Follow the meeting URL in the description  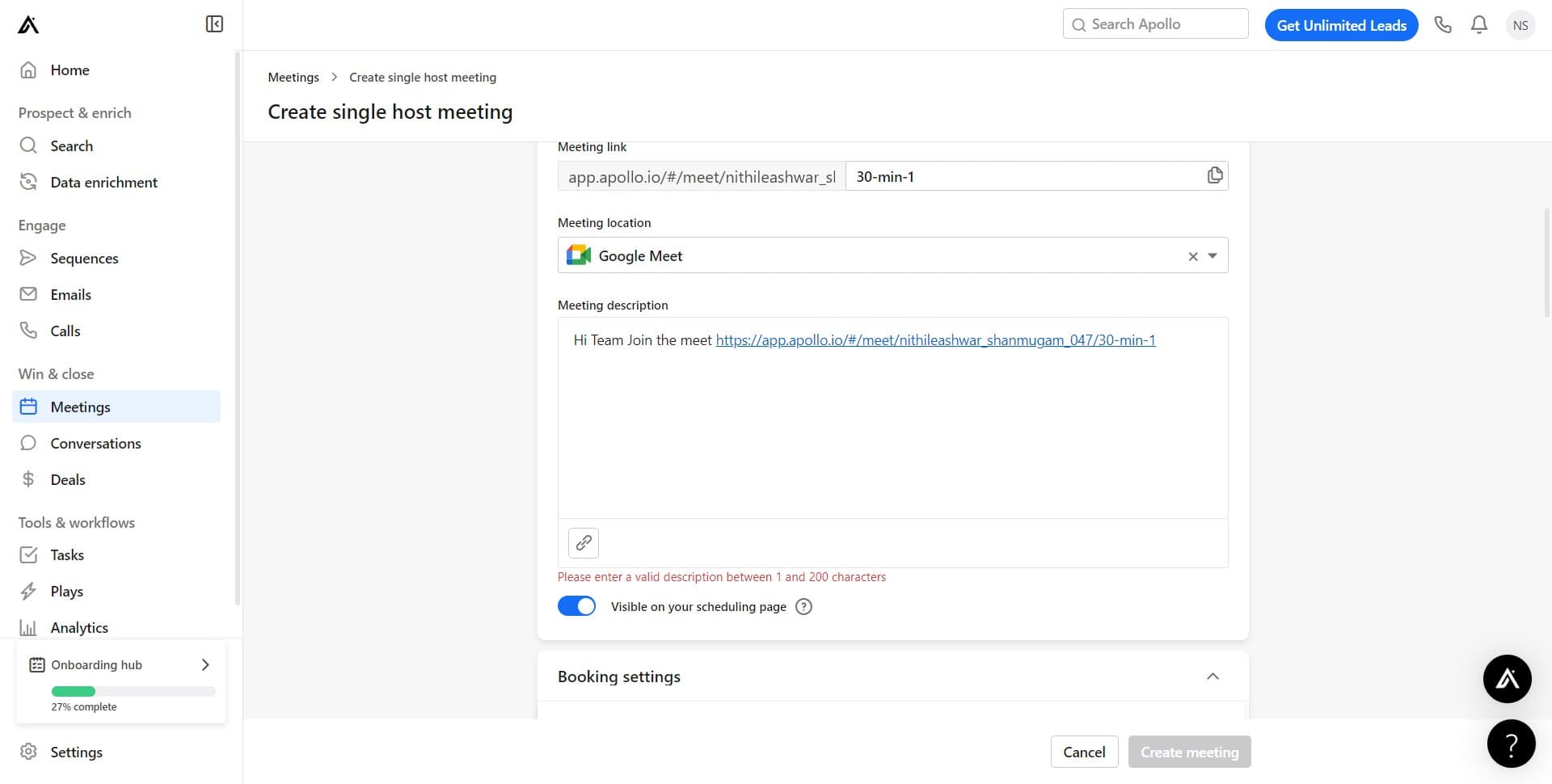[934, 339]
